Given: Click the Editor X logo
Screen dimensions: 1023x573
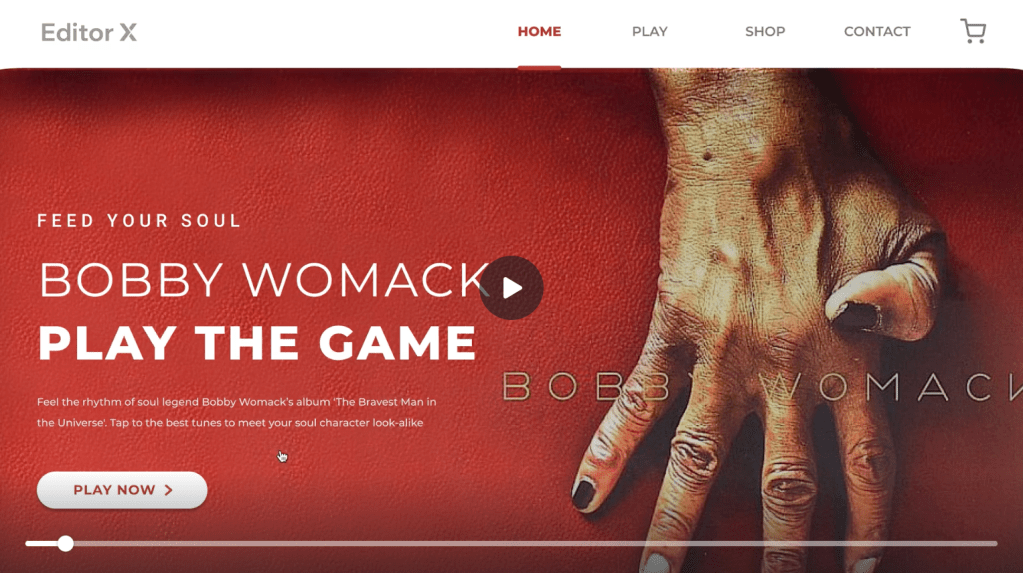Looking at the screenshot, I should pos(89,32).
